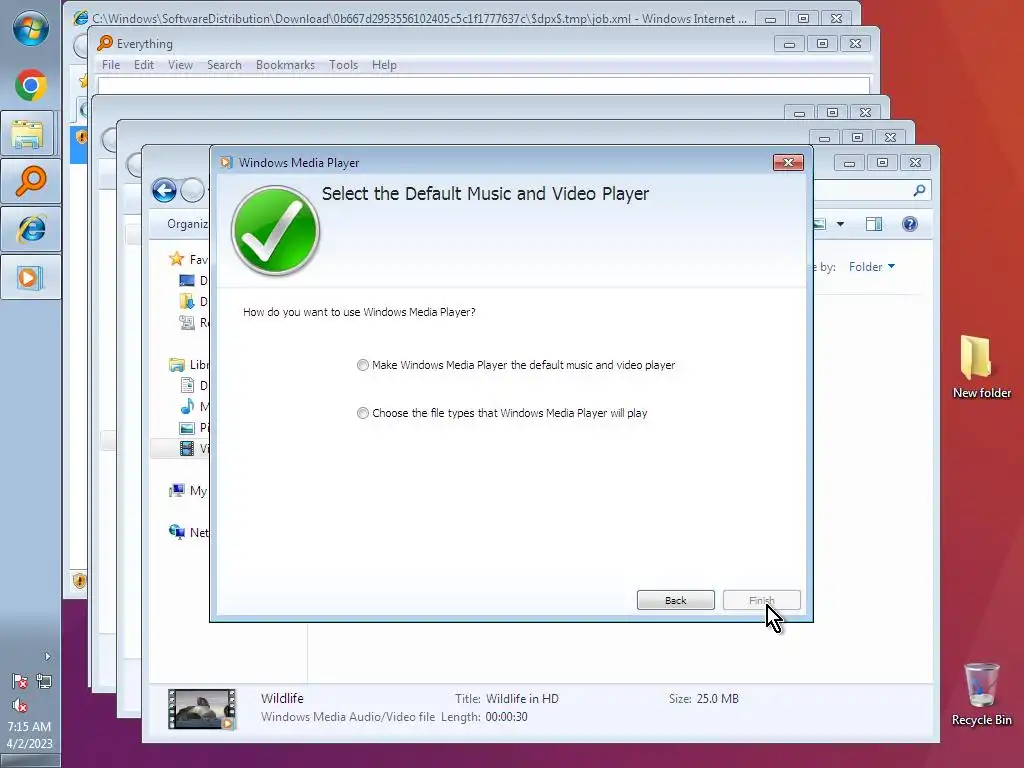Select Favorites star in navigation pane

[176, 259]
